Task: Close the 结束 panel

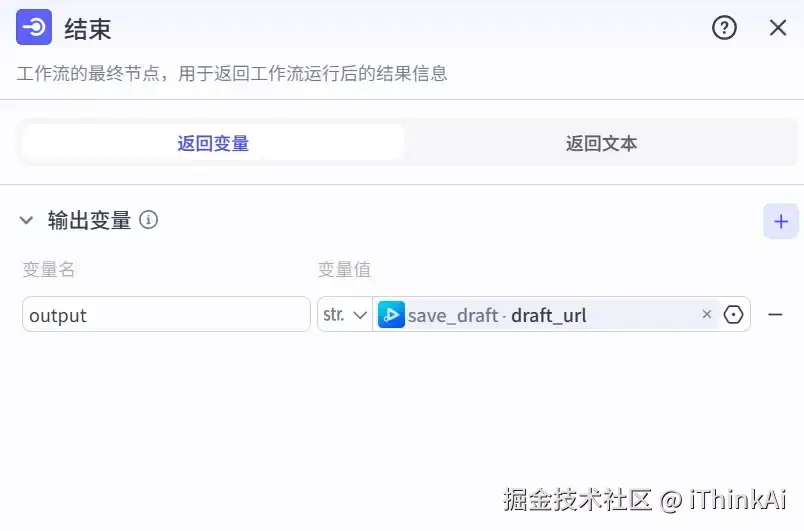Action: (x=778, y=28)
